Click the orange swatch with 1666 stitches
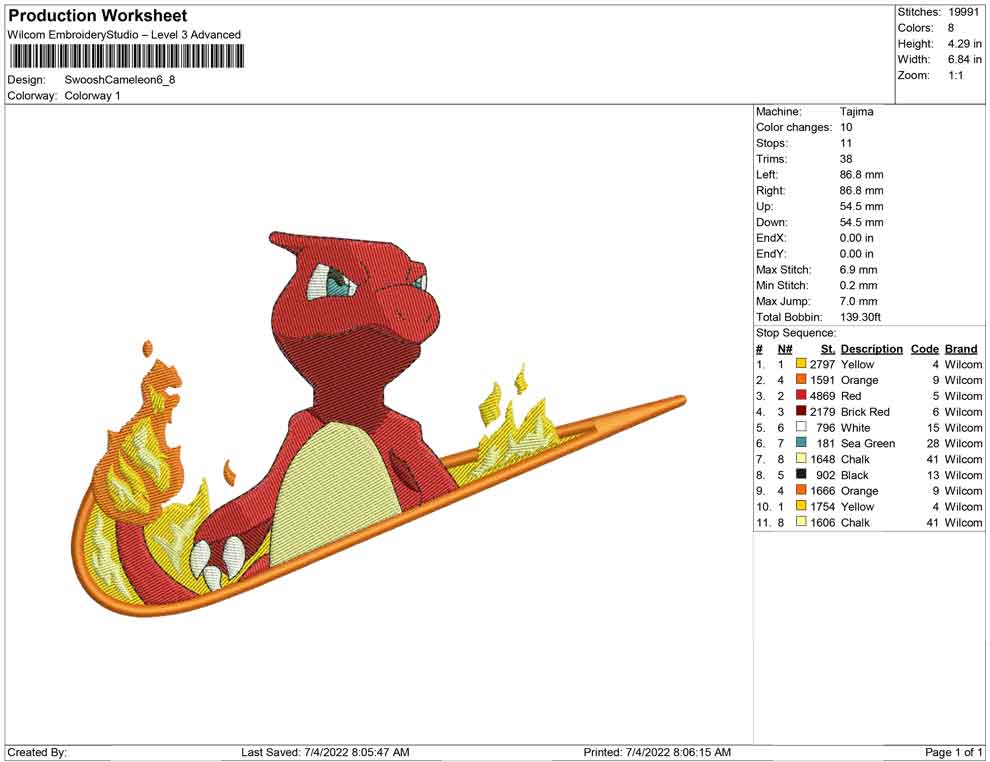This screenshot has width=990, height=762. click(x=801, y=490)
